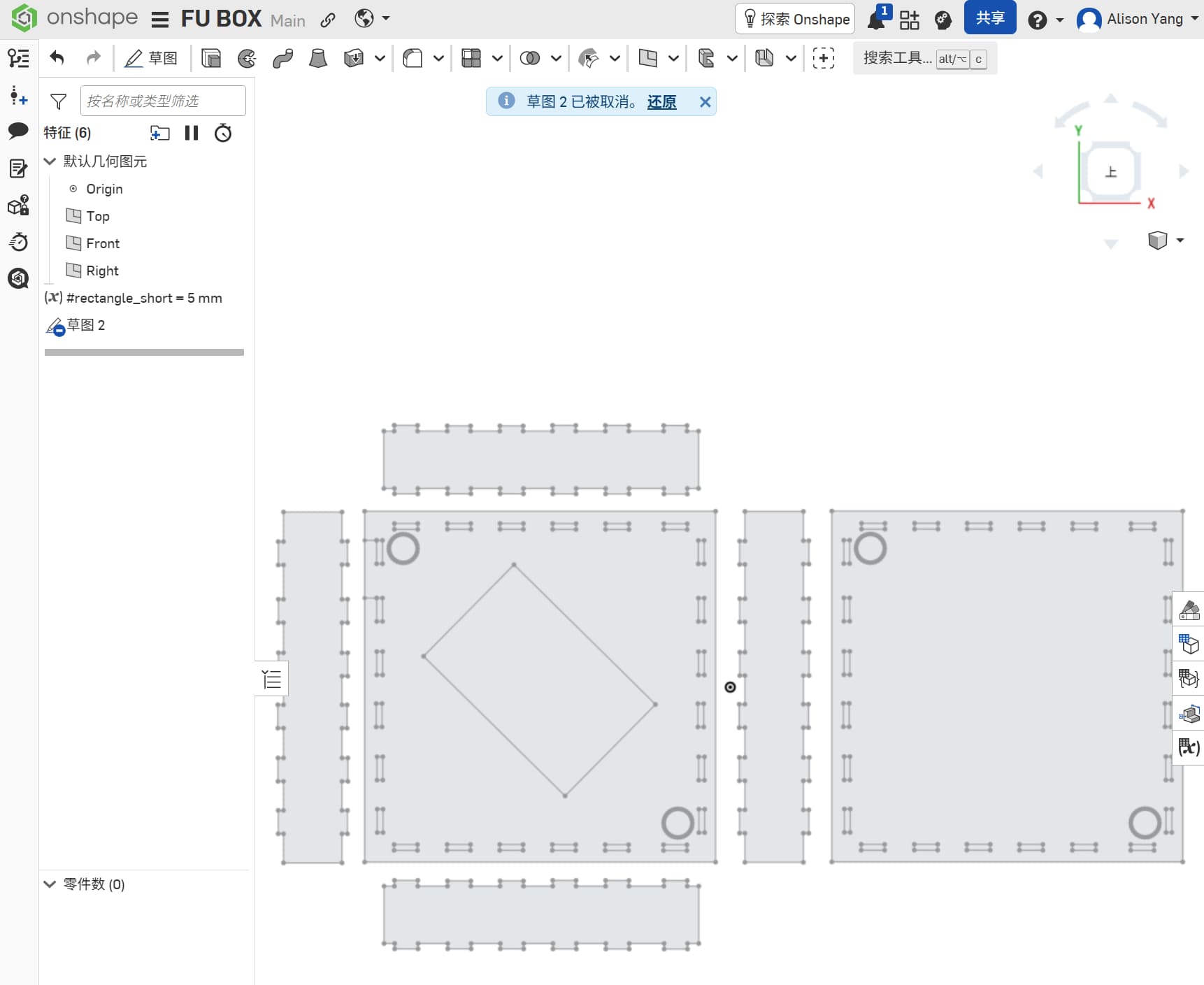Click the feature rollback timer icon

click(x=222, y=133)
